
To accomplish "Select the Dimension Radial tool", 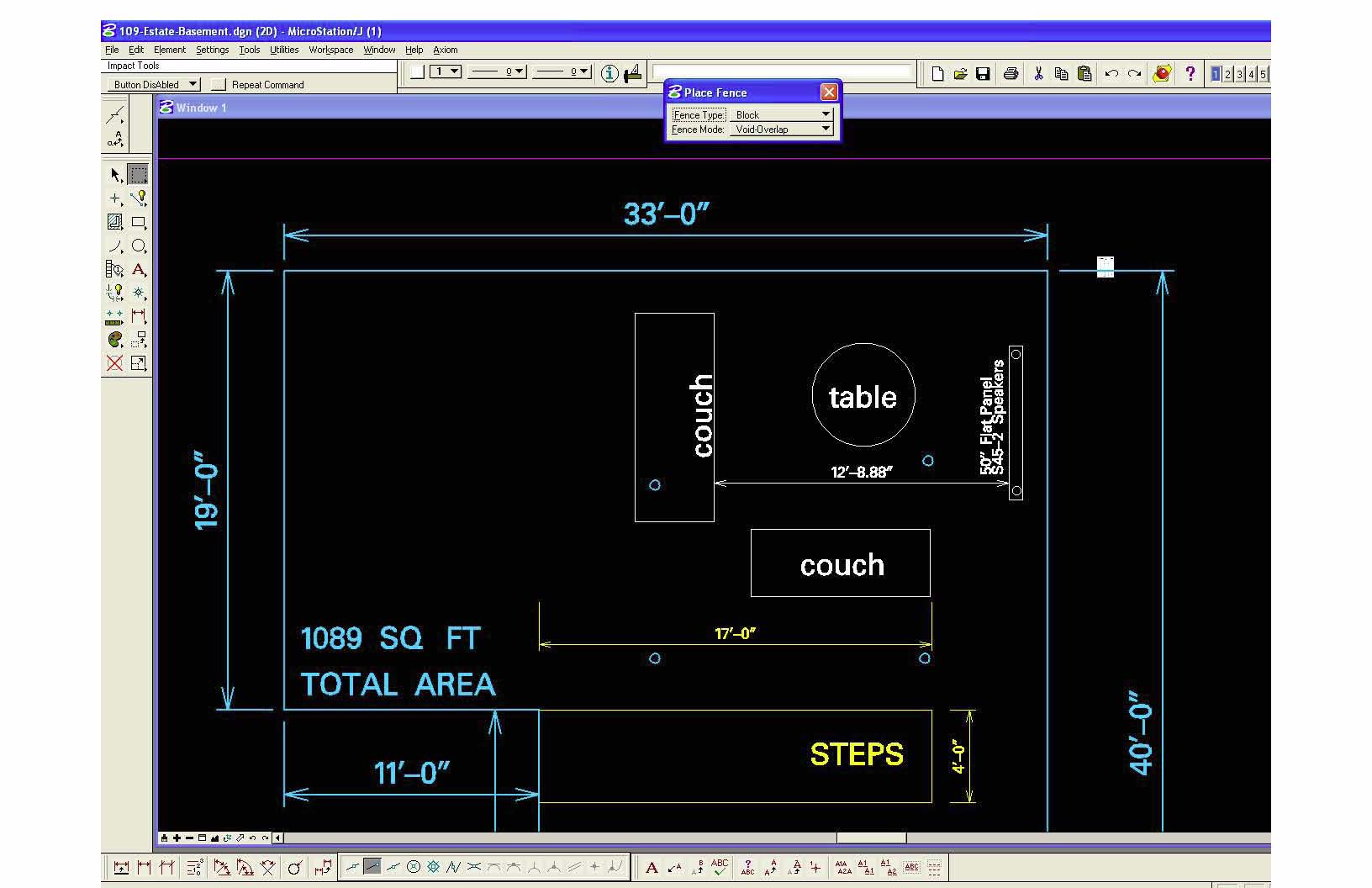I will pos(294,867).
